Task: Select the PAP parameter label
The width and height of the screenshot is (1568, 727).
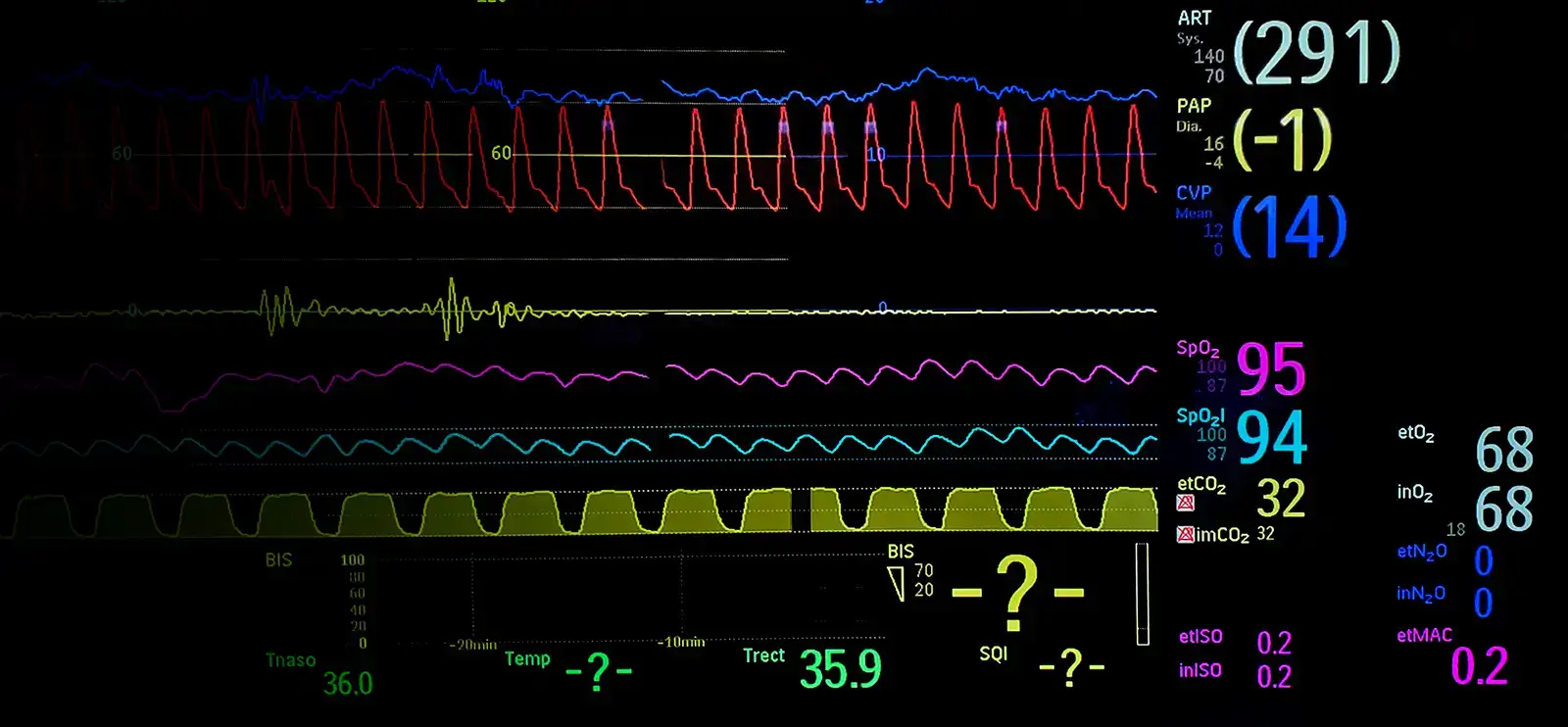Action: click(1195, 106)
